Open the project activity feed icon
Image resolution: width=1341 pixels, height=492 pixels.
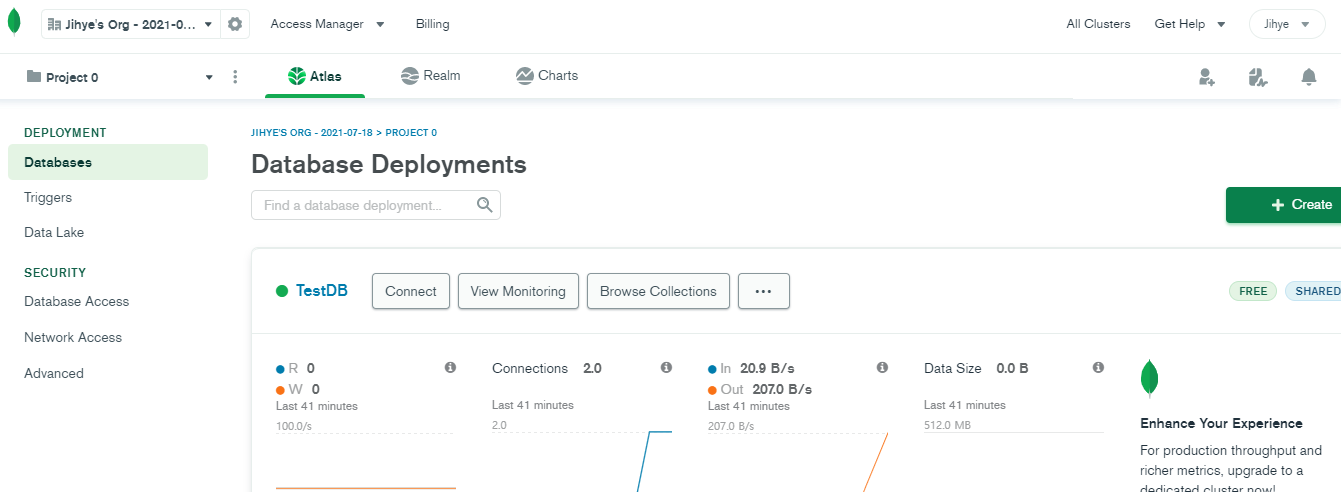1258,77
